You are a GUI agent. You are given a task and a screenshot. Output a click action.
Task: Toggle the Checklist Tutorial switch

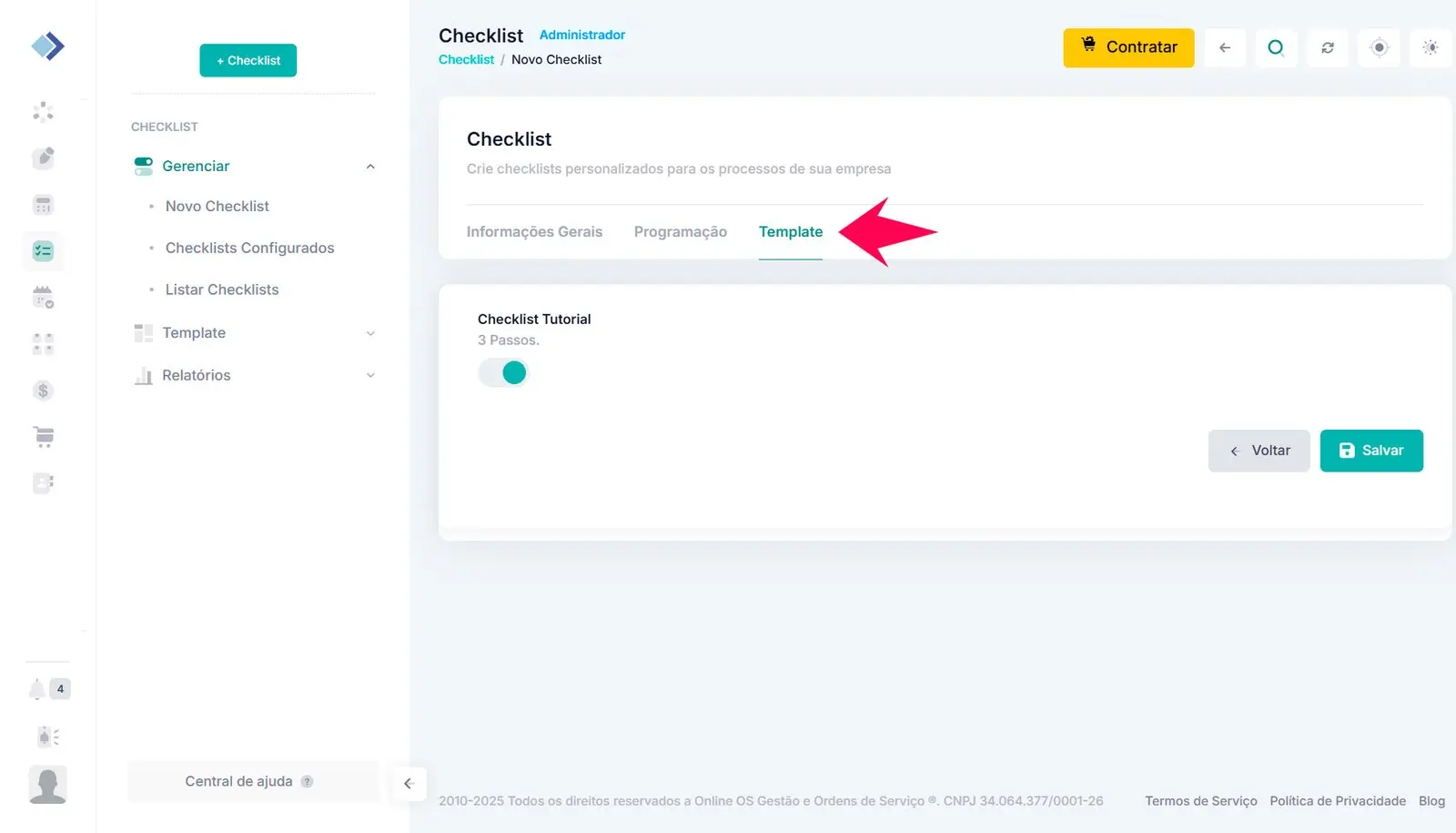pos(503,372)
